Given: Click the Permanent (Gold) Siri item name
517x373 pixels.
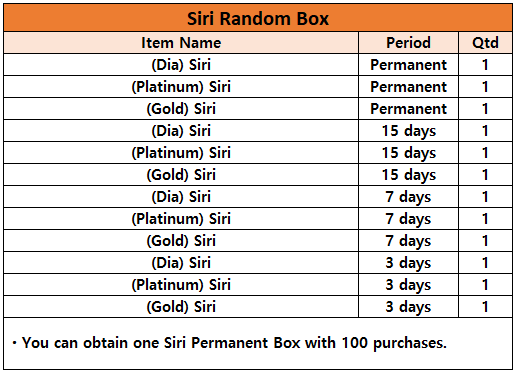Looking at the screenshot, I should (x=181, y=109).
